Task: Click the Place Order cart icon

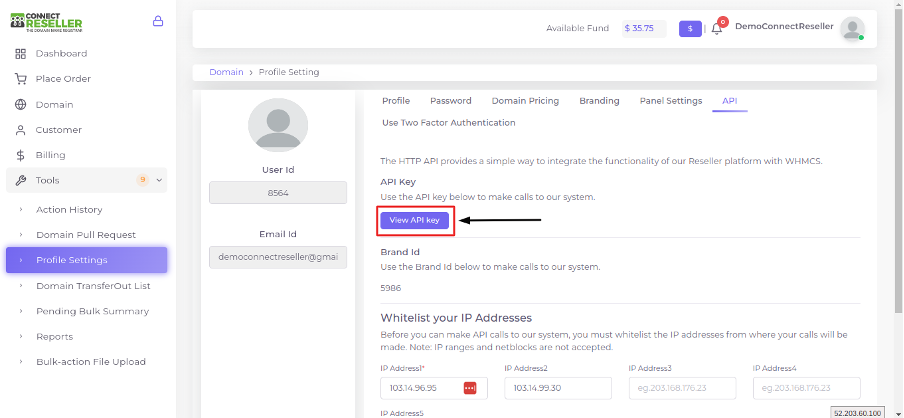Action: [20, 79]
